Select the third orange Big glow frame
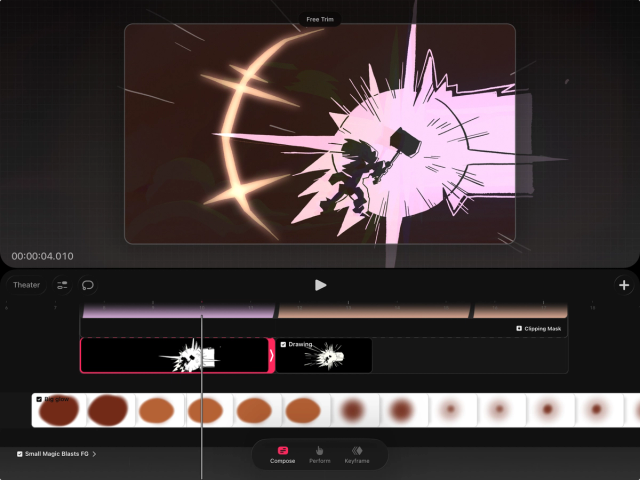The height and width of the screenshot is (480, 640). (254, 410)
